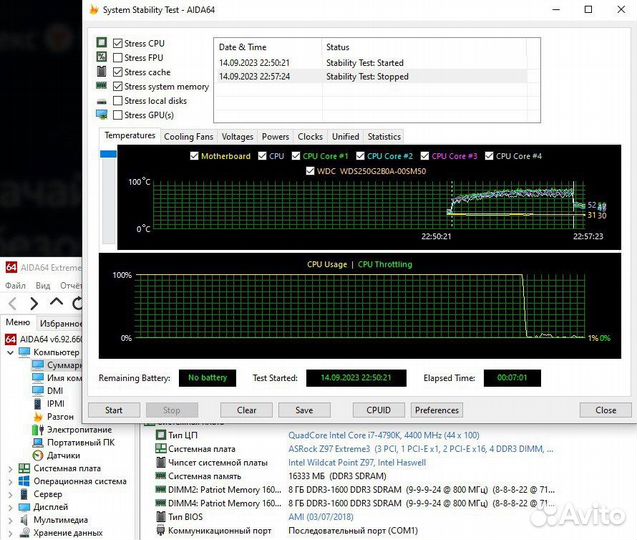Viewport: 637px width, 540px height.
Task: Select the Stability Test: Stopped log row
Action: (x=372, y=76)
